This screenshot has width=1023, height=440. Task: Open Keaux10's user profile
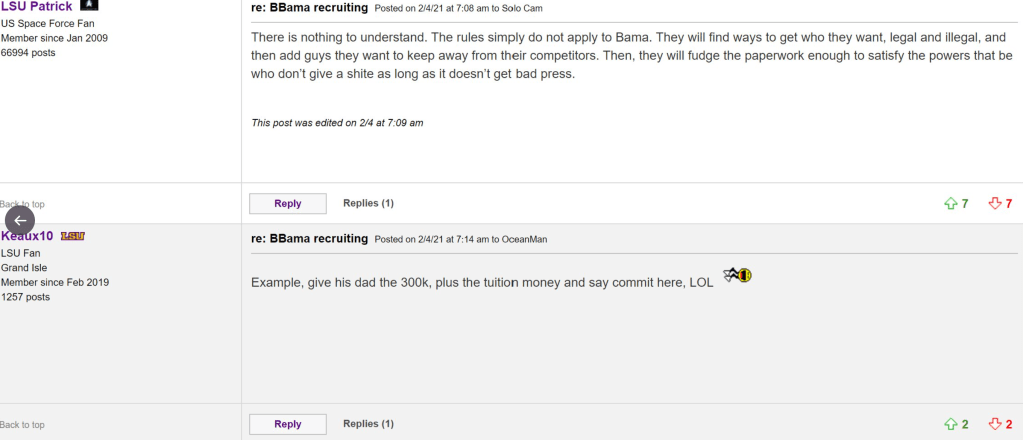pos(32,237)
